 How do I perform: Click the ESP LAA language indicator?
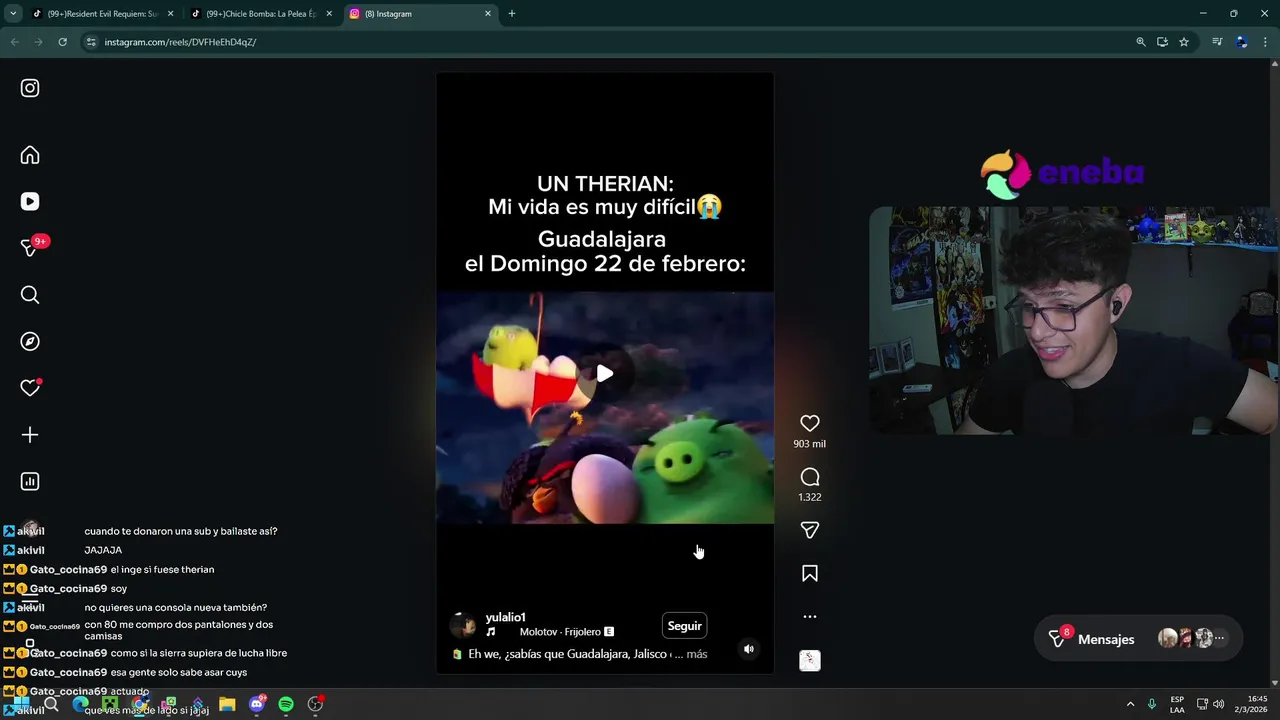(x=1177, y=704)
